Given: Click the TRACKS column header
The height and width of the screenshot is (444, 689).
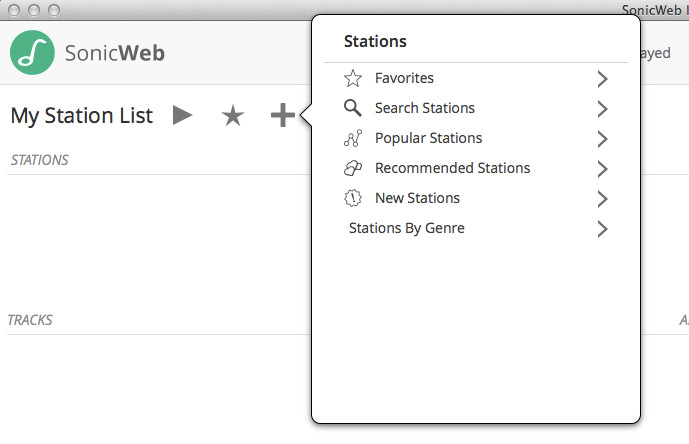Looking at the screenshot, I should click(30, 320).
